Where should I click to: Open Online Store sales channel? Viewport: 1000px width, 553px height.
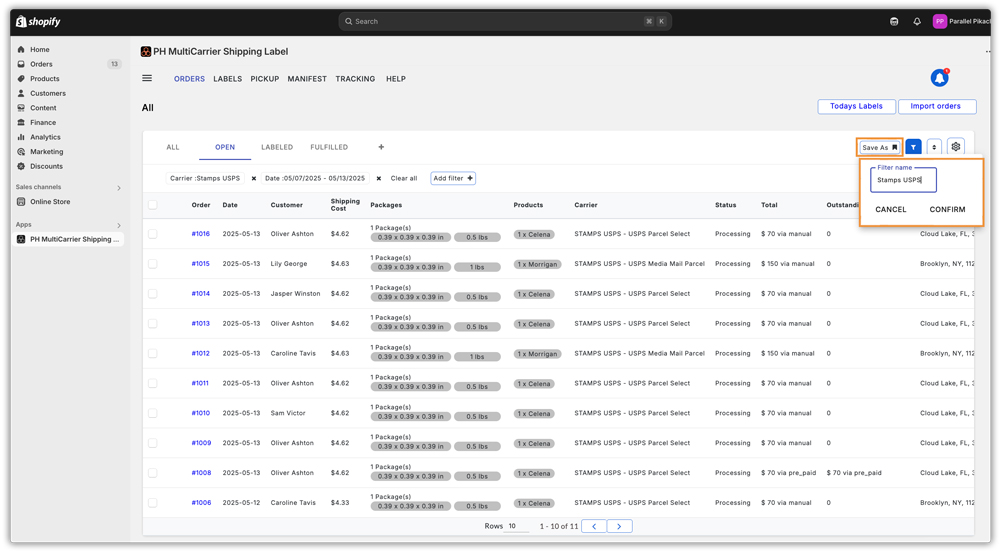50,202
